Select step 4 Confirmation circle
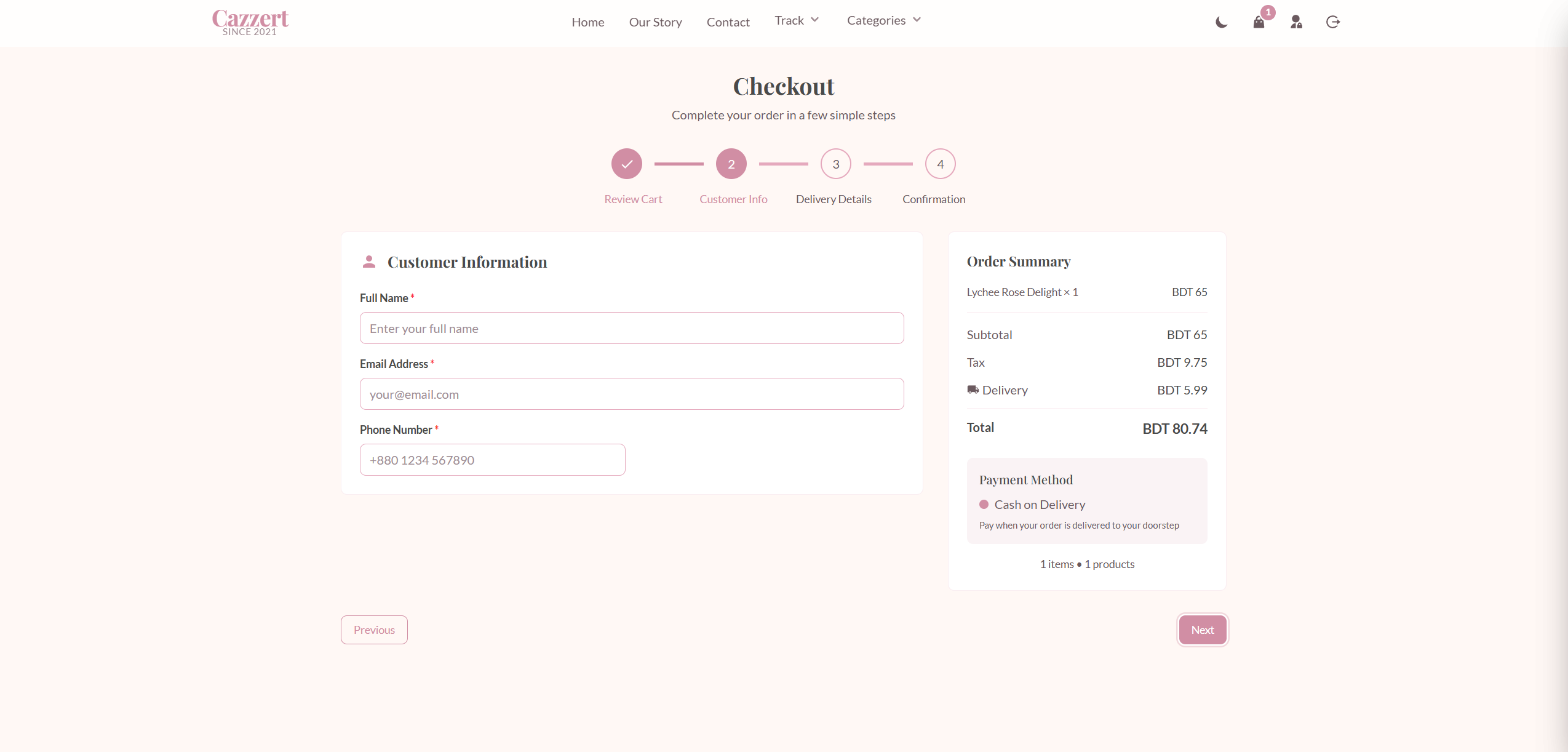 tap(939, 163)
